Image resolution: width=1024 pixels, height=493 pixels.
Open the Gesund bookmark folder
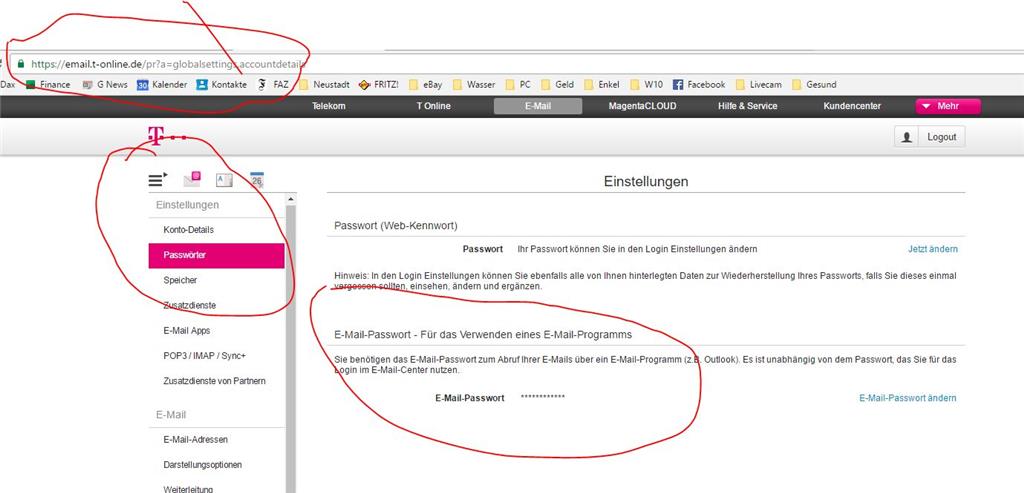pos(814,84)
